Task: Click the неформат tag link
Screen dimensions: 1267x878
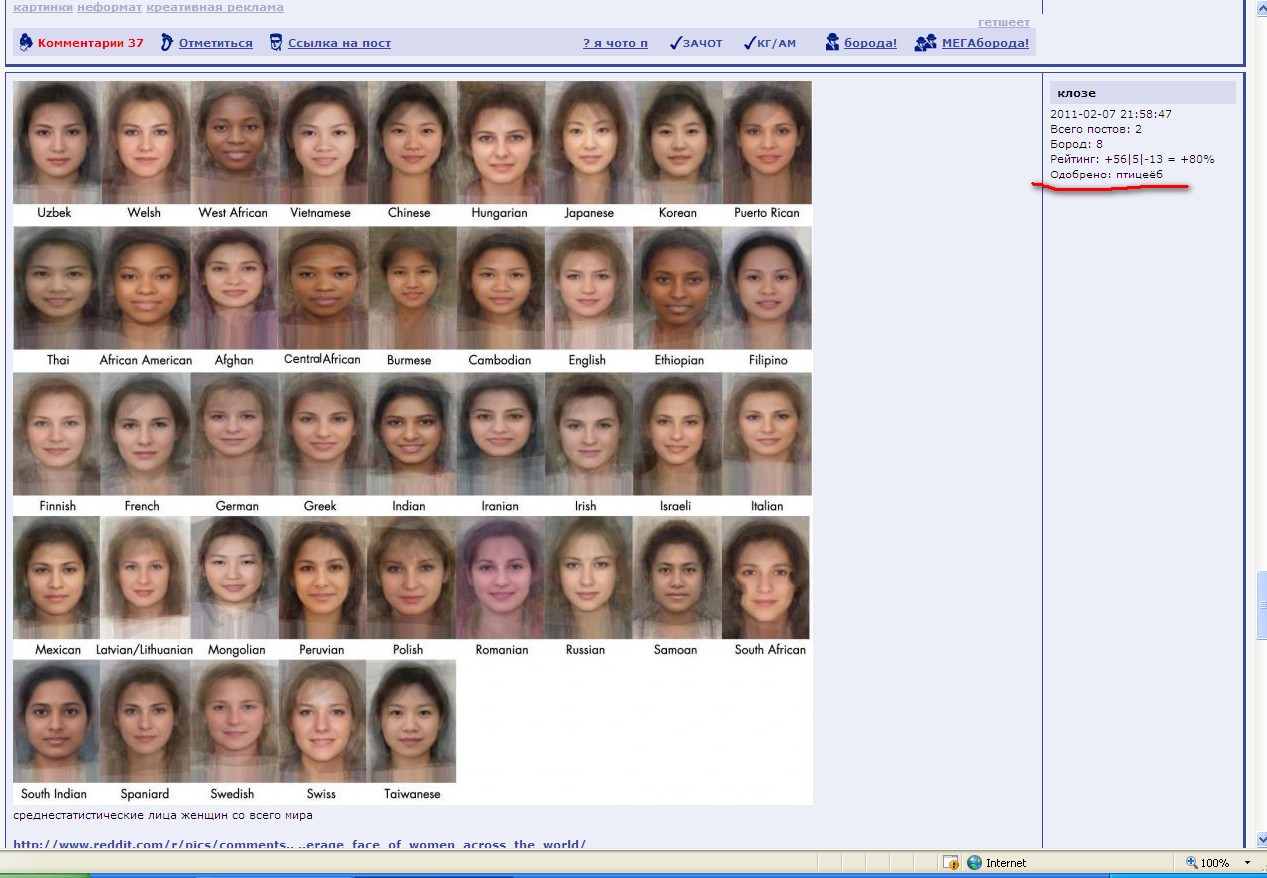Action: click(x=109, y=7)
